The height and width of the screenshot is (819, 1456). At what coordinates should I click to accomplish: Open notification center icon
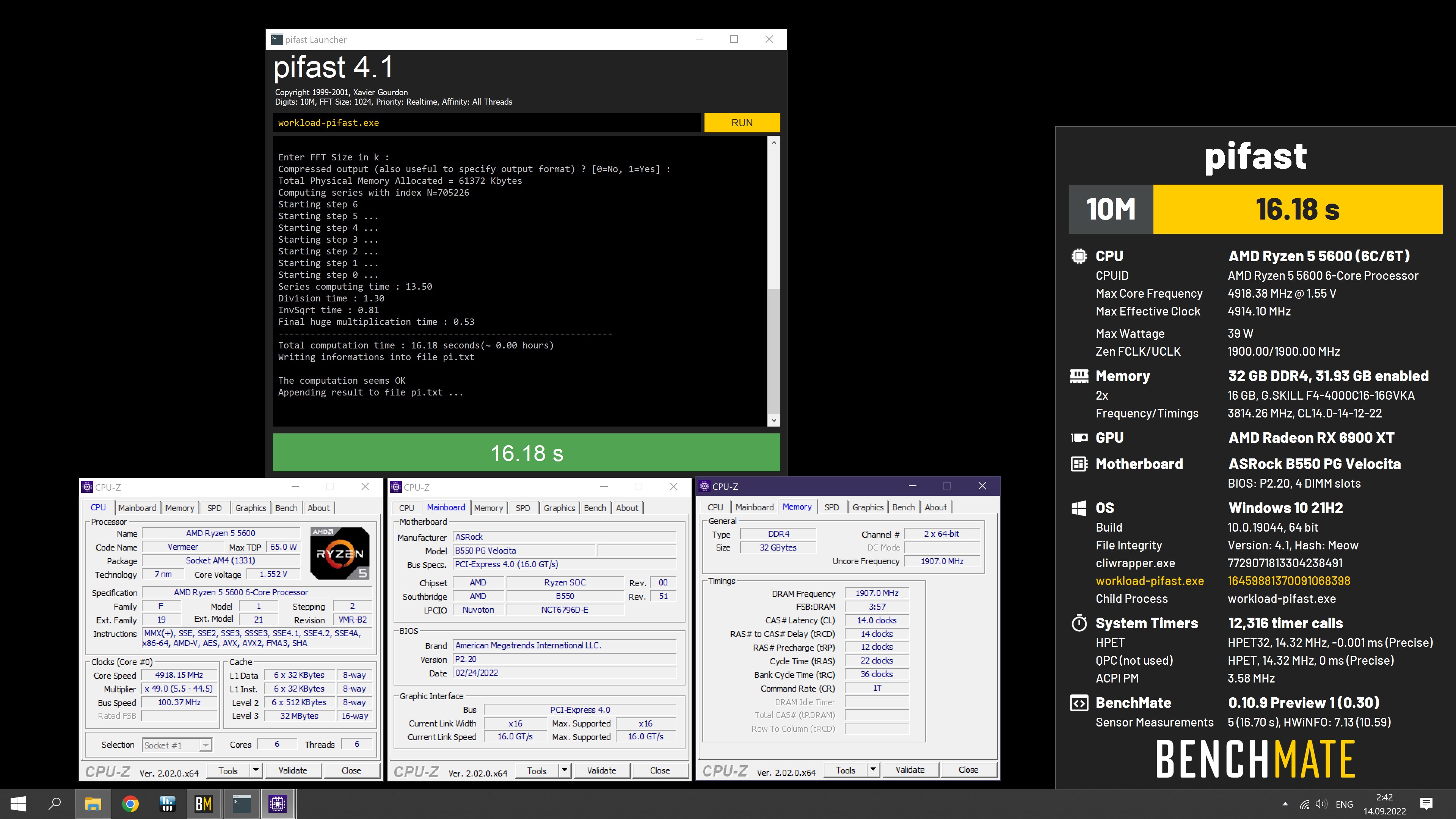(1426, 803)
